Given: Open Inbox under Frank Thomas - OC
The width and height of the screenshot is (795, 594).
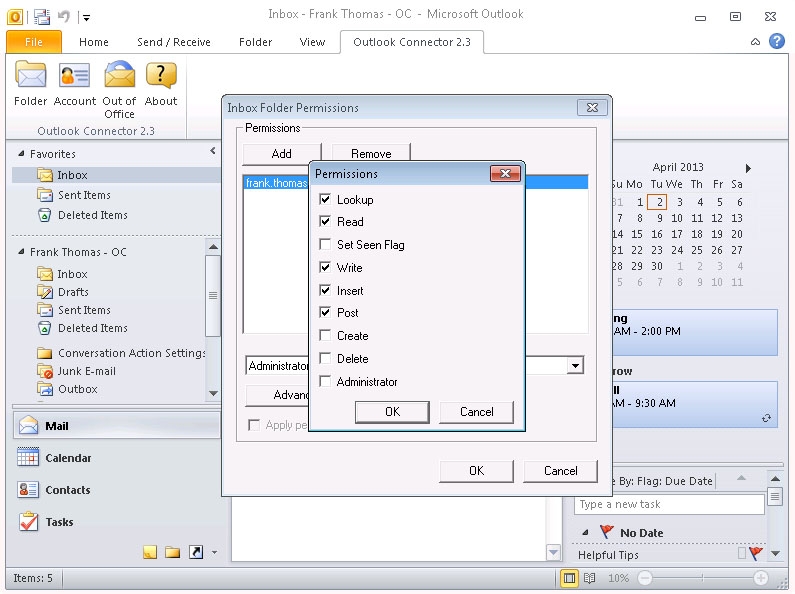Looking at the screenshot, I should click(x=72, y=274).
